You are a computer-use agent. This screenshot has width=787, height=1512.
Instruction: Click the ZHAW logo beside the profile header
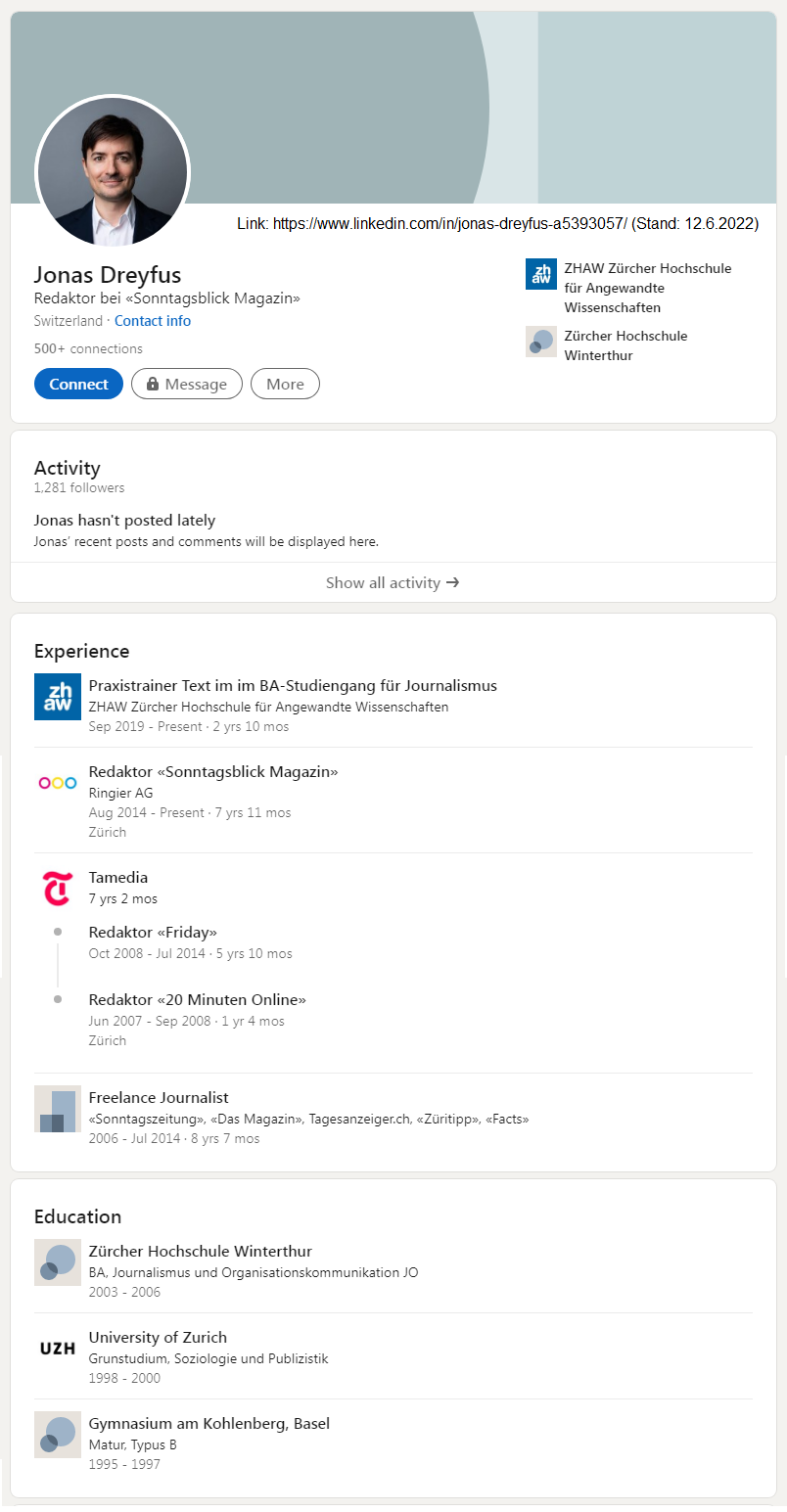point(540,275)
